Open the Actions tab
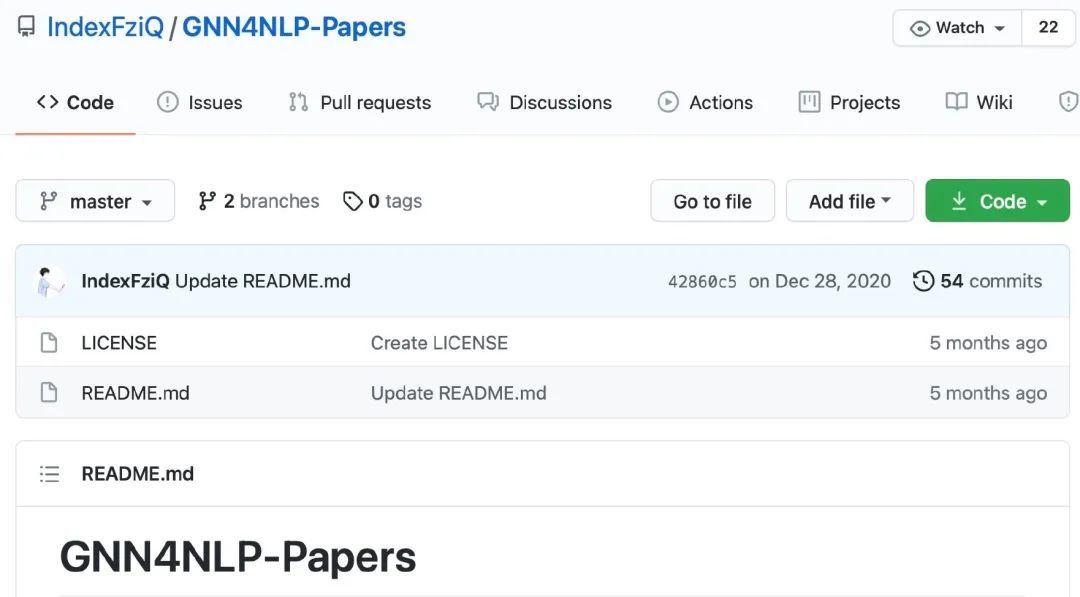The height and width of the screenshot is (597, 1080). 705,103
